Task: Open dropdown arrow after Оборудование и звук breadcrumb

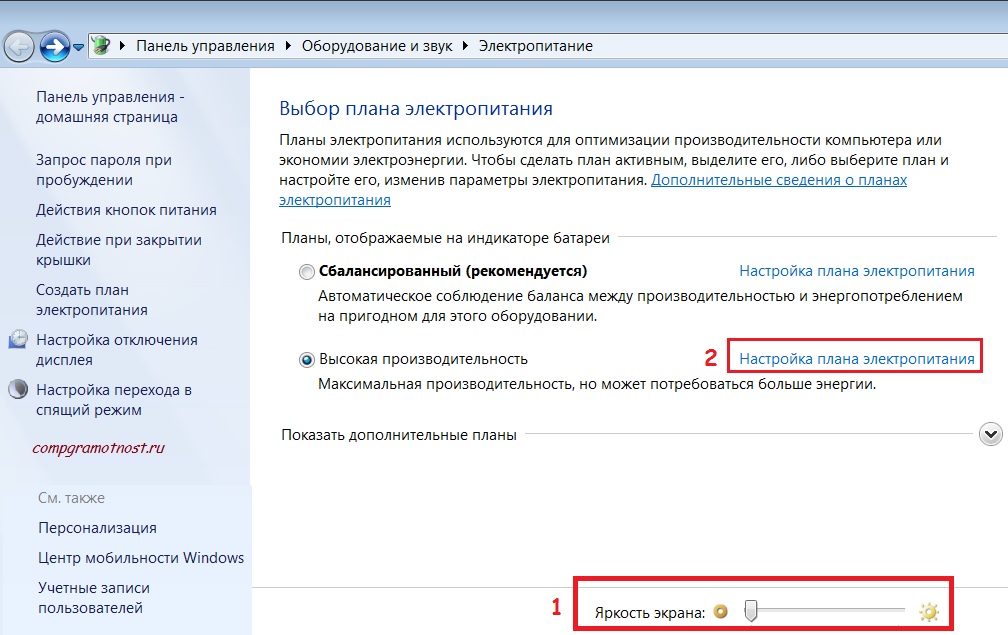Action: click(x=465, y=46)
